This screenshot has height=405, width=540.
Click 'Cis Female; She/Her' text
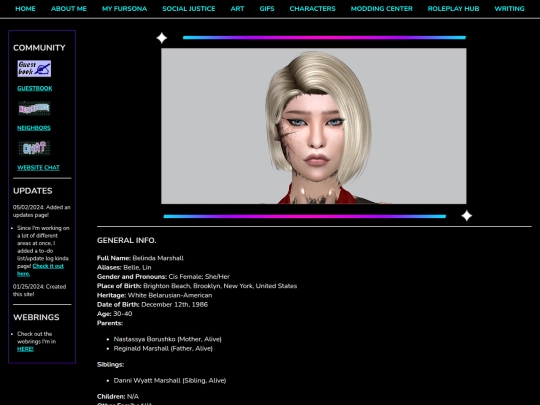[x=199, y=277]
